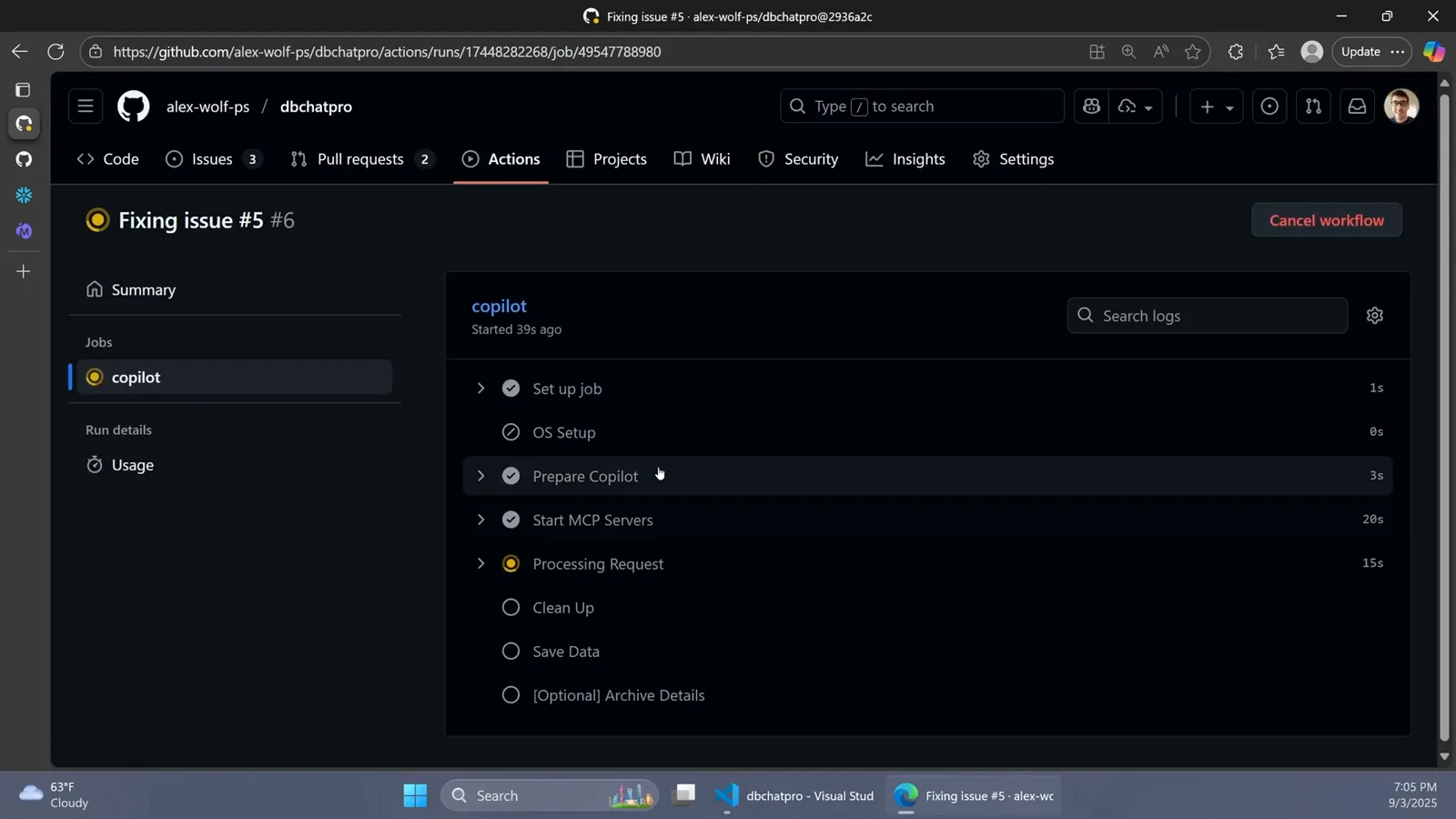Select the purple M vertical tab
This screenshot has height=819, width=1456.
pyautogui.click(x=24, y=231)
